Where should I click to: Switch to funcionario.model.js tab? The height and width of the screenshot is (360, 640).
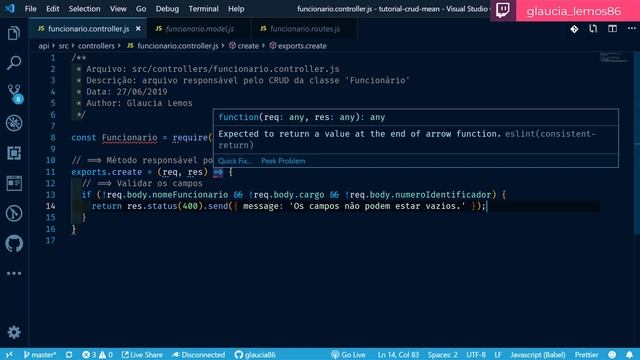click(199, 29)
